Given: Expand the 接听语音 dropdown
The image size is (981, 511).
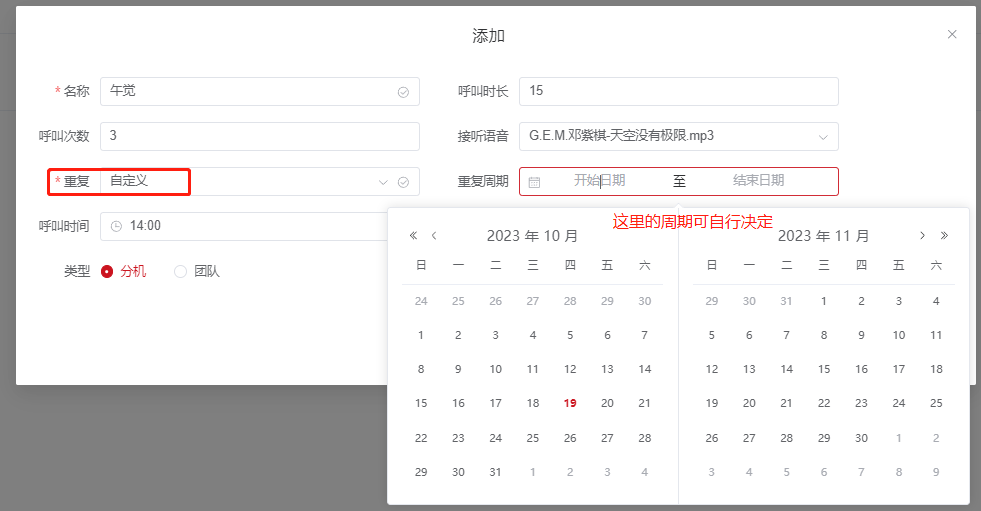Looking at the screenshot, I should click(823, 136).
